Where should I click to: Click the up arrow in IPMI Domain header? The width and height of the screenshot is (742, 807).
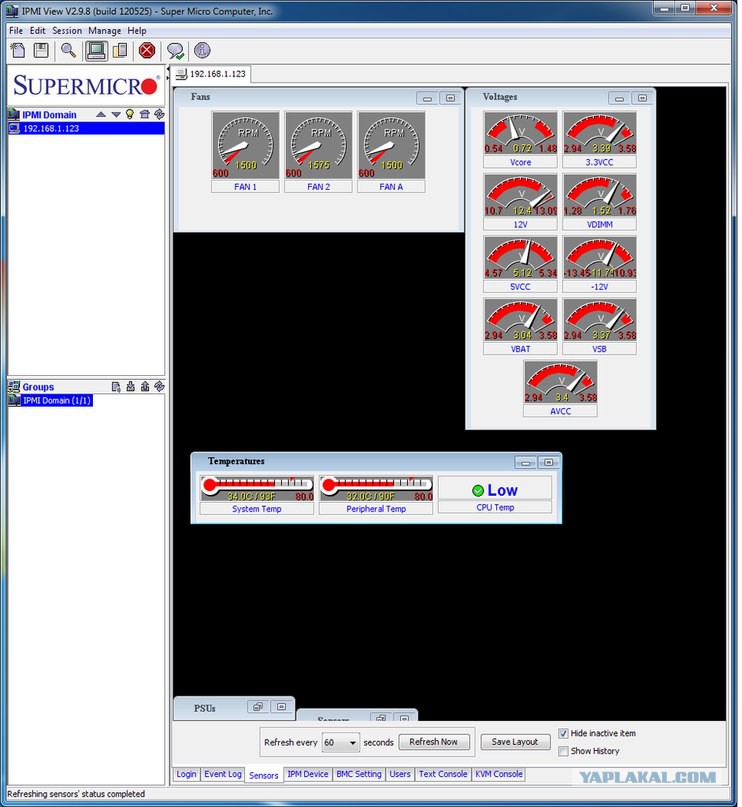click(x=101, y=114)
